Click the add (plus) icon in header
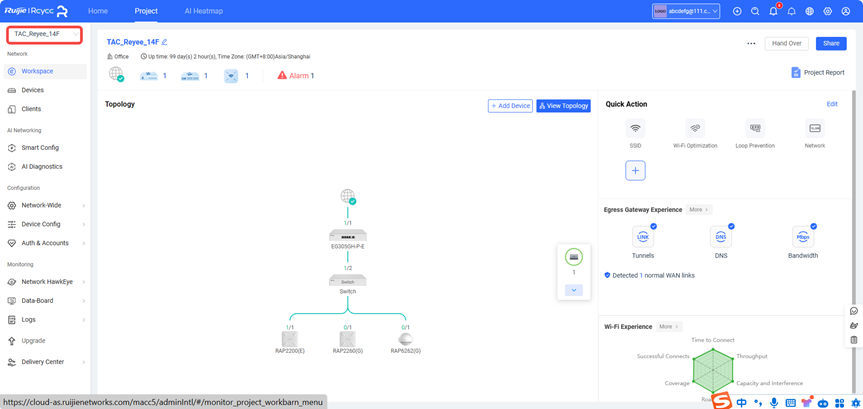 pos(738,11)
